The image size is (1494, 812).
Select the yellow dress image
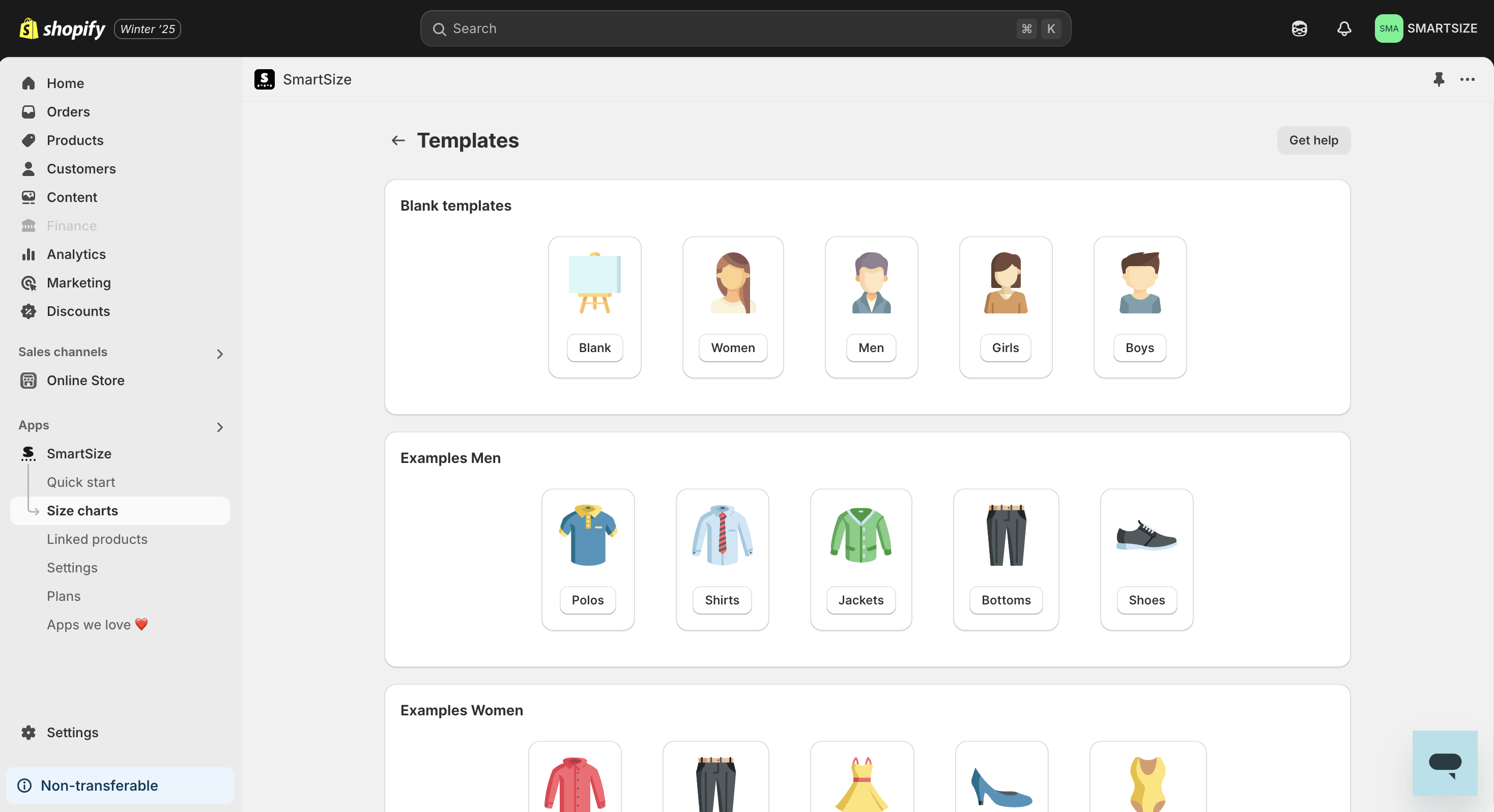pos(861,784)
